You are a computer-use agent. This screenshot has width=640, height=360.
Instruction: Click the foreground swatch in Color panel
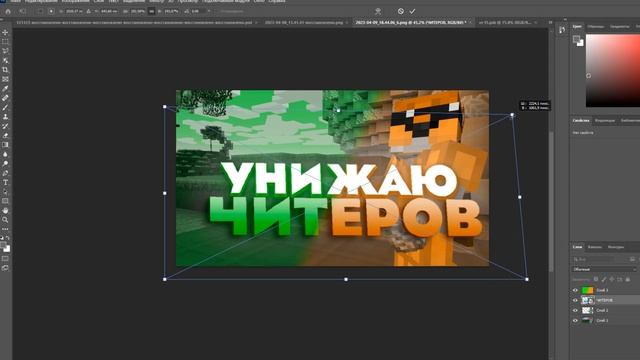(x=576, y=39)
